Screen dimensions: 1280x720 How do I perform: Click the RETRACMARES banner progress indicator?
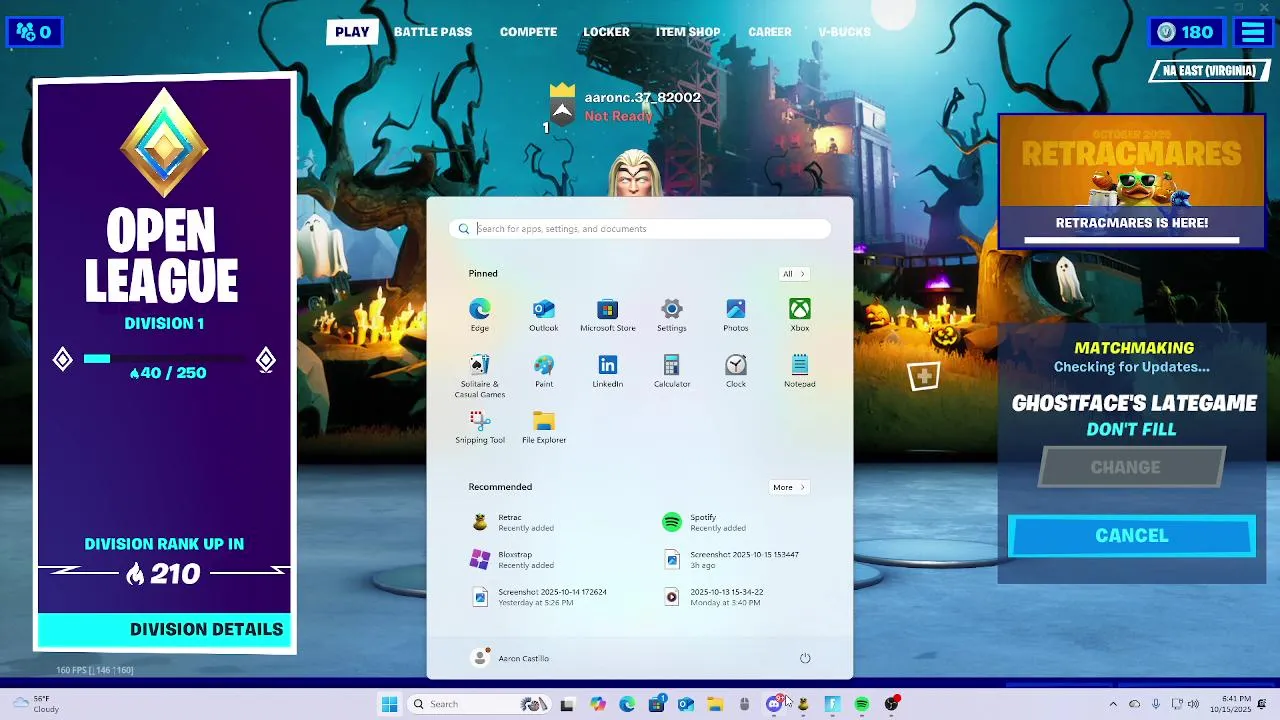tap(1132, 240)
